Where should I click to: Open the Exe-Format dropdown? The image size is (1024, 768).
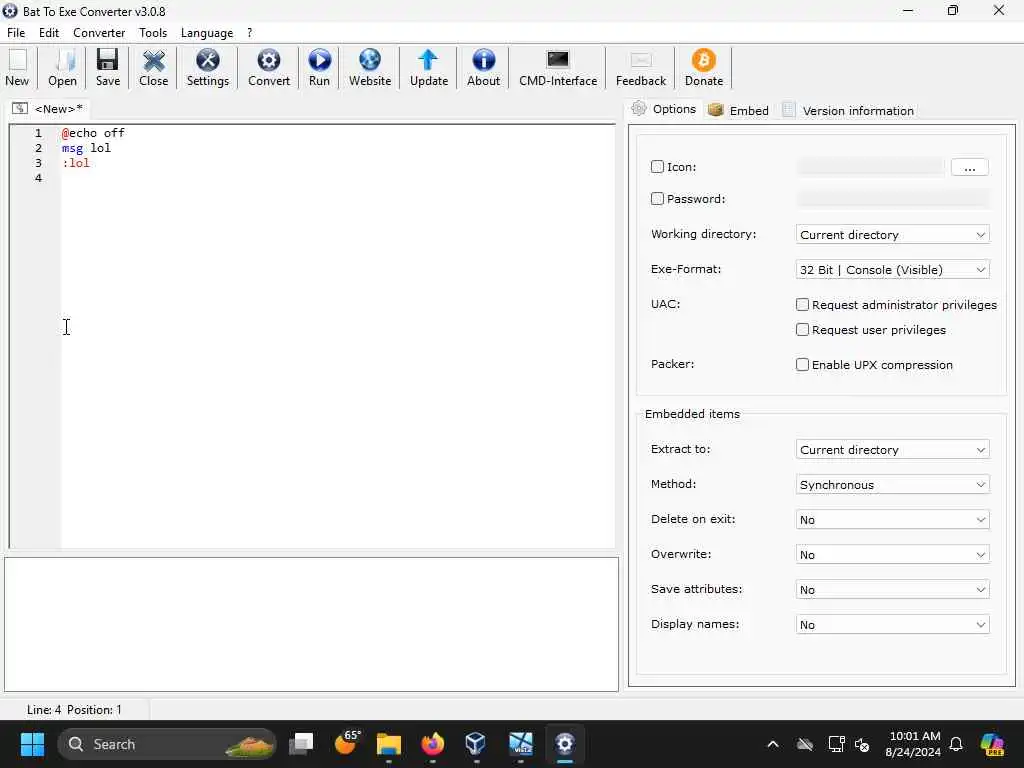(x=892, y=270)
